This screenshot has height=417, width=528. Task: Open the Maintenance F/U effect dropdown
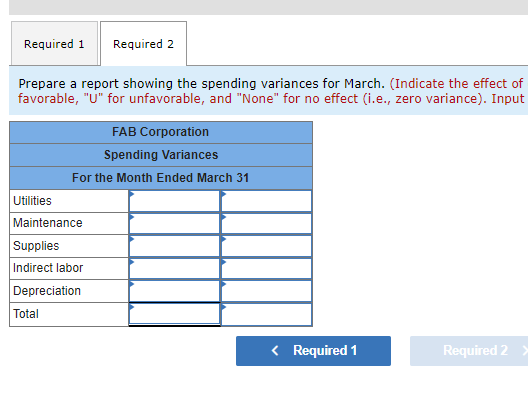click(266, 223)
